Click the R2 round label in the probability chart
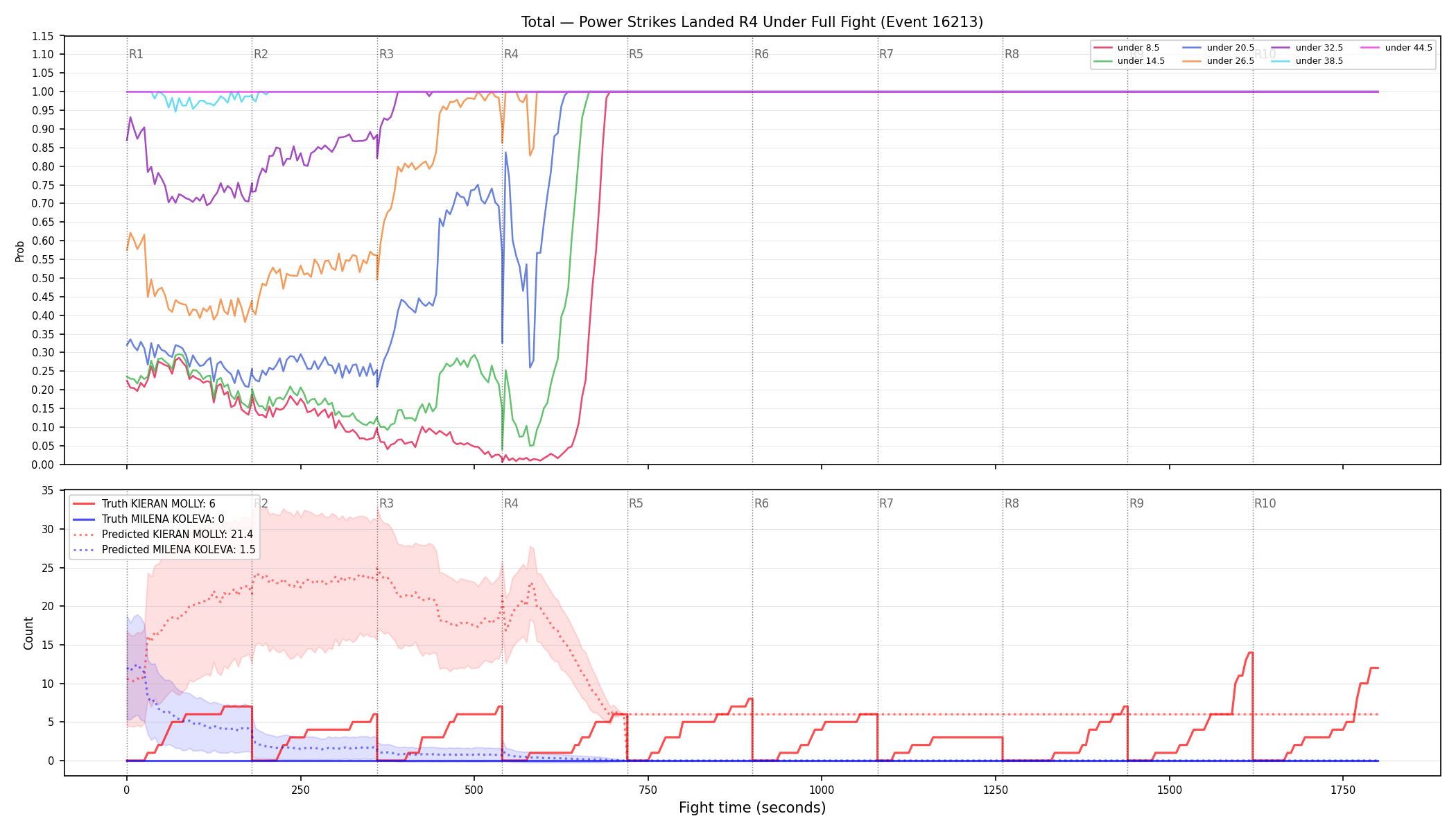1456x832 pixels. [261, 54]
